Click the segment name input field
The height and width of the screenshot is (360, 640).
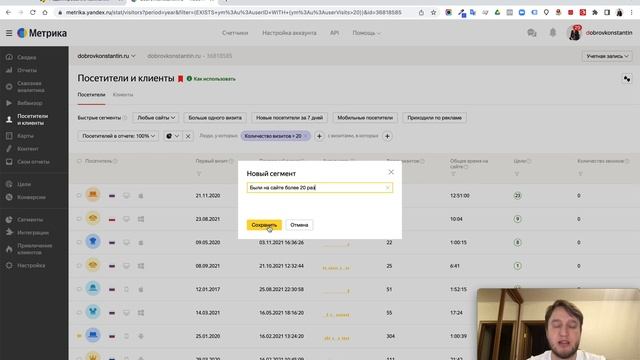click(x=320, y=188)
